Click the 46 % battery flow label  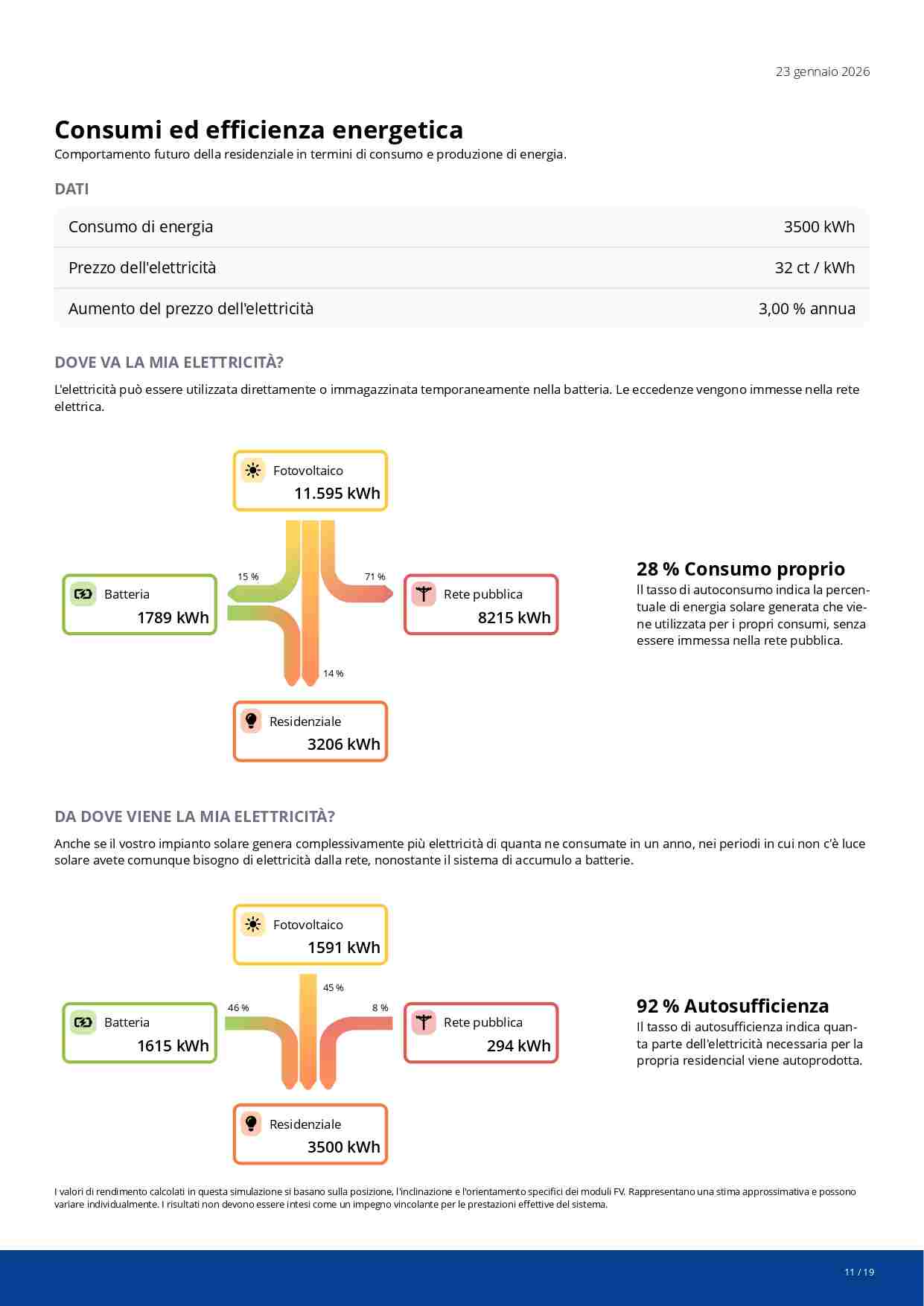(238, 1008)
